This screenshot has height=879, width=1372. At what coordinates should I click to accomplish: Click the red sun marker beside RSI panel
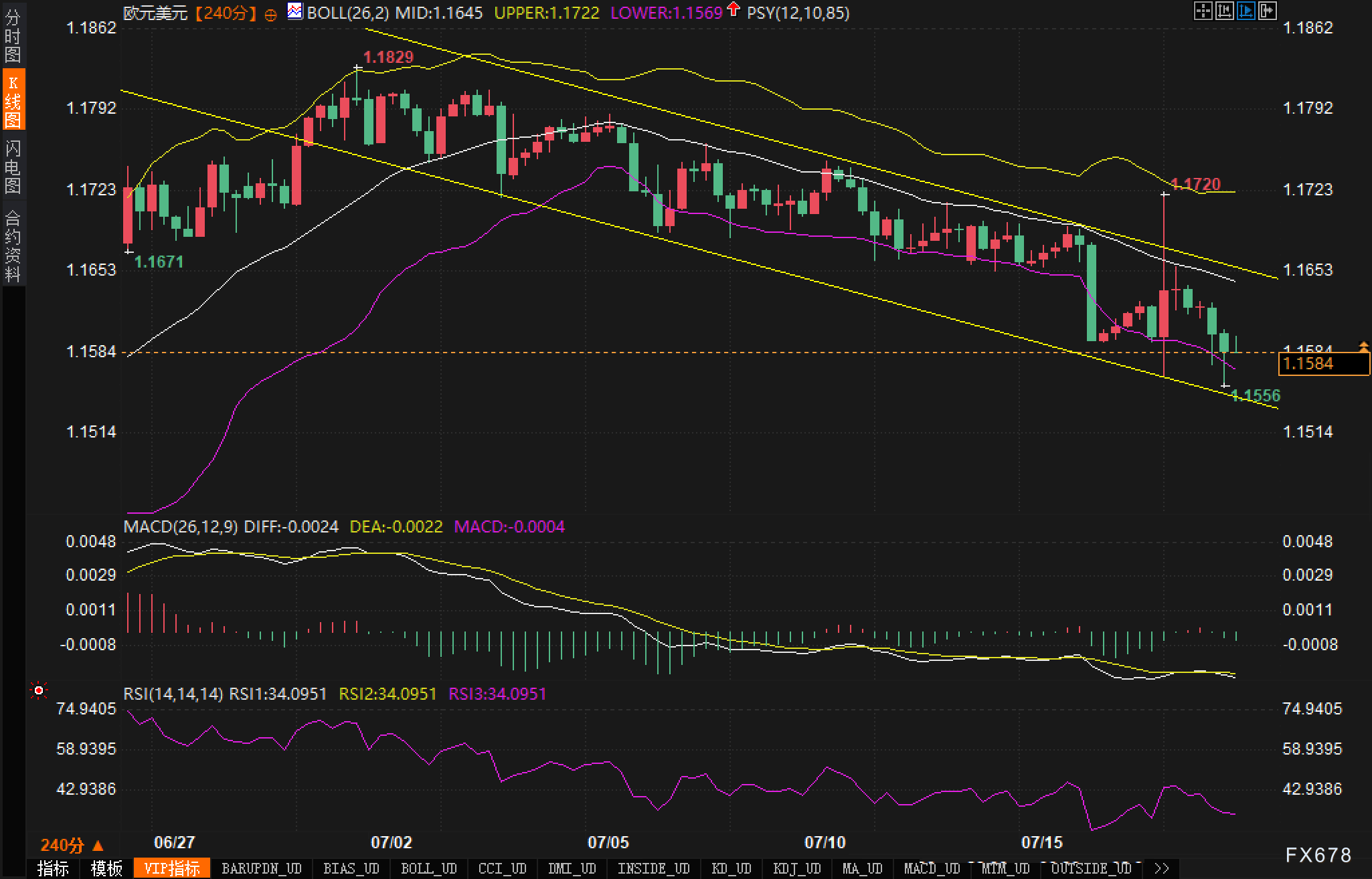click(39, 690)
